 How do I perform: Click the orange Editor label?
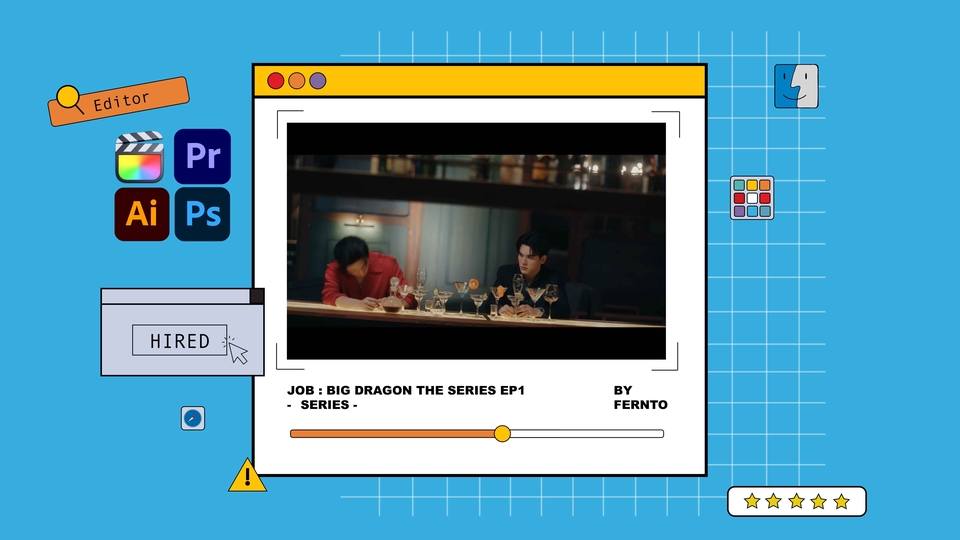[119, 101]
